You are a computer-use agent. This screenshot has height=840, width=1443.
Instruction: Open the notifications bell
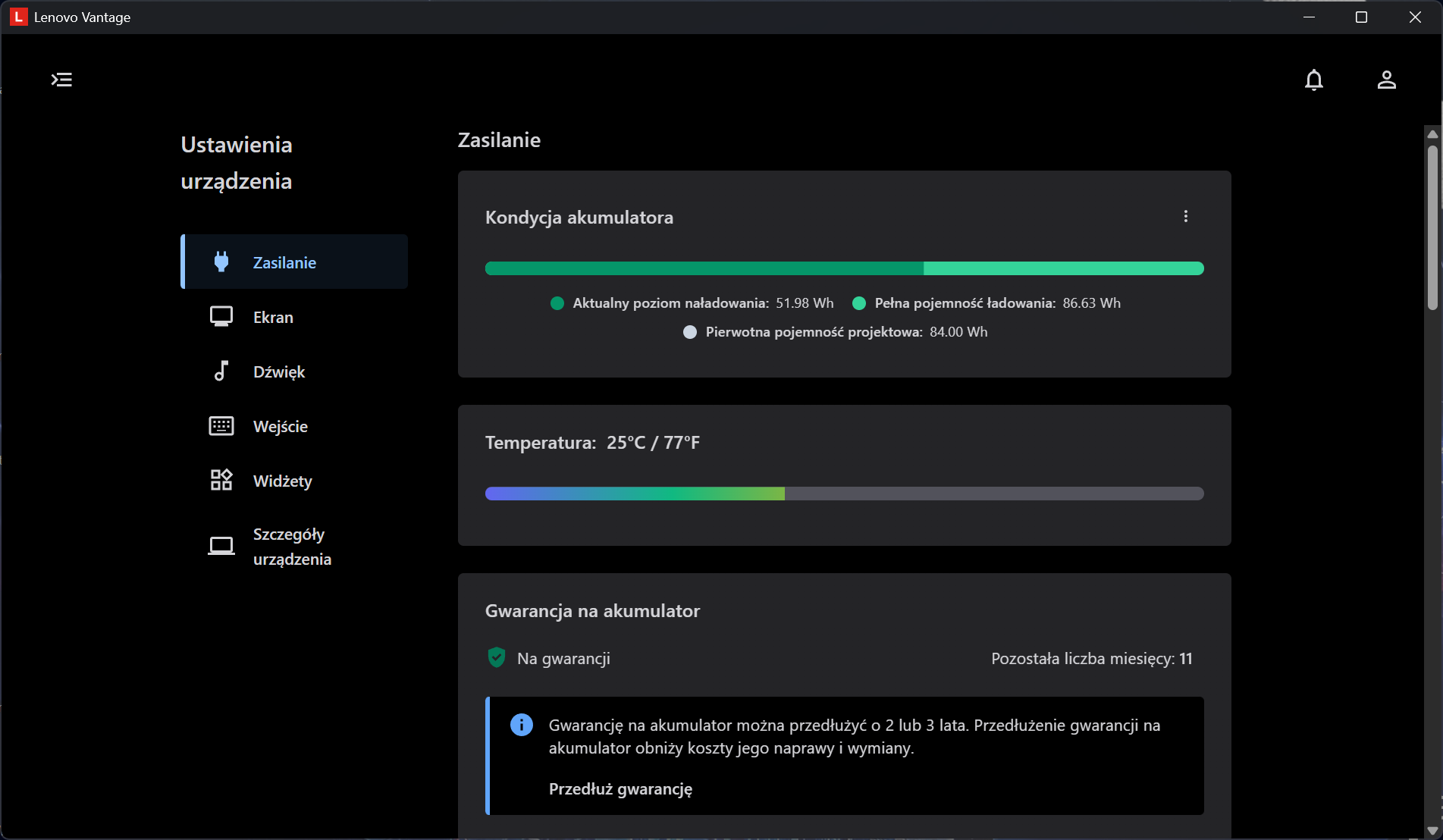[x=1313, y=80]
